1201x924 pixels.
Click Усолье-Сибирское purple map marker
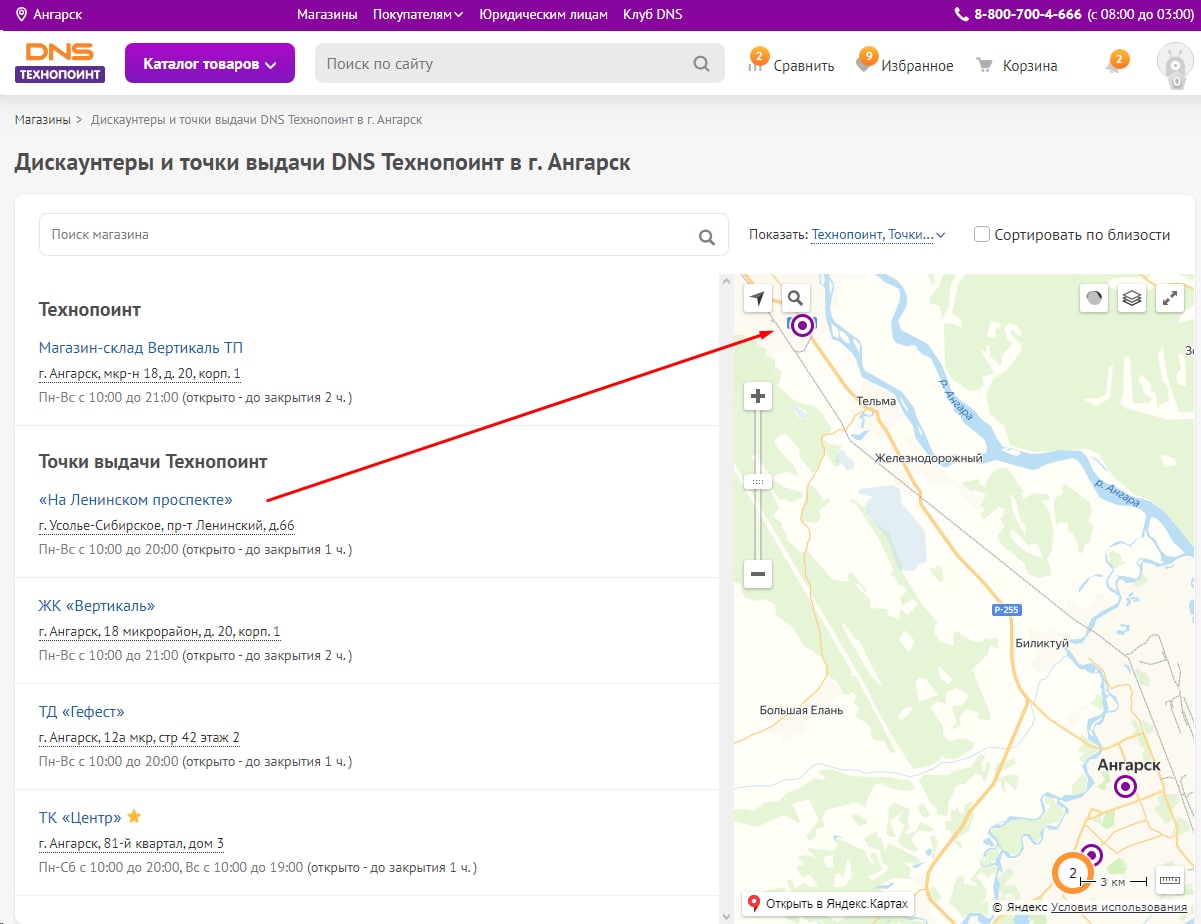(801, 325)
